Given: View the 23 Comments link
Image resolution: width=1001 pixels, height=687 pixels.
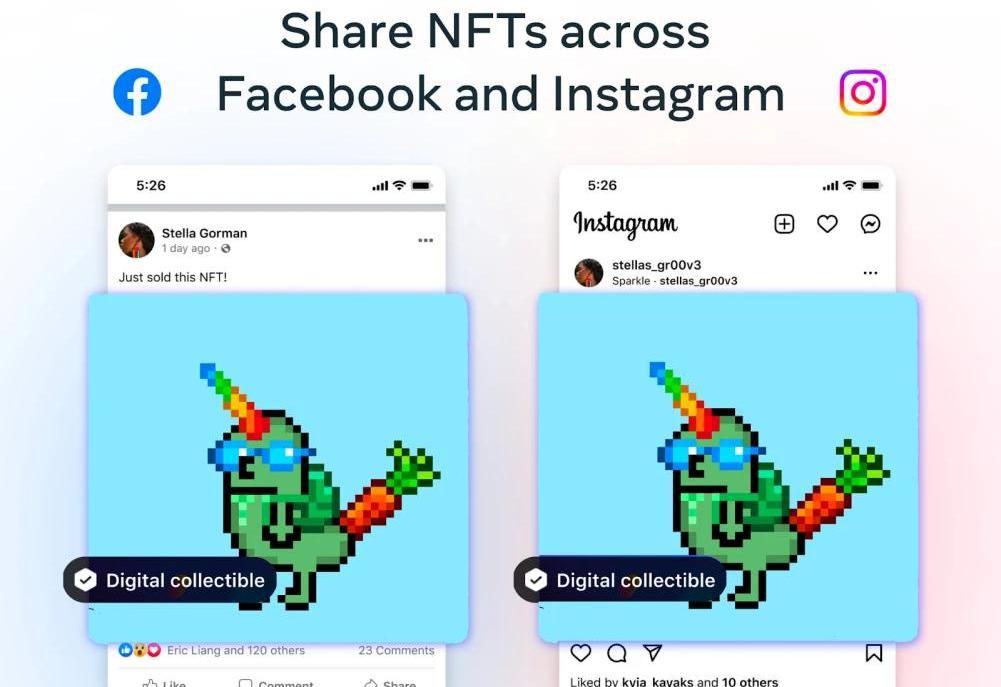Looking at the screenshot, I should tap(396, 650).
